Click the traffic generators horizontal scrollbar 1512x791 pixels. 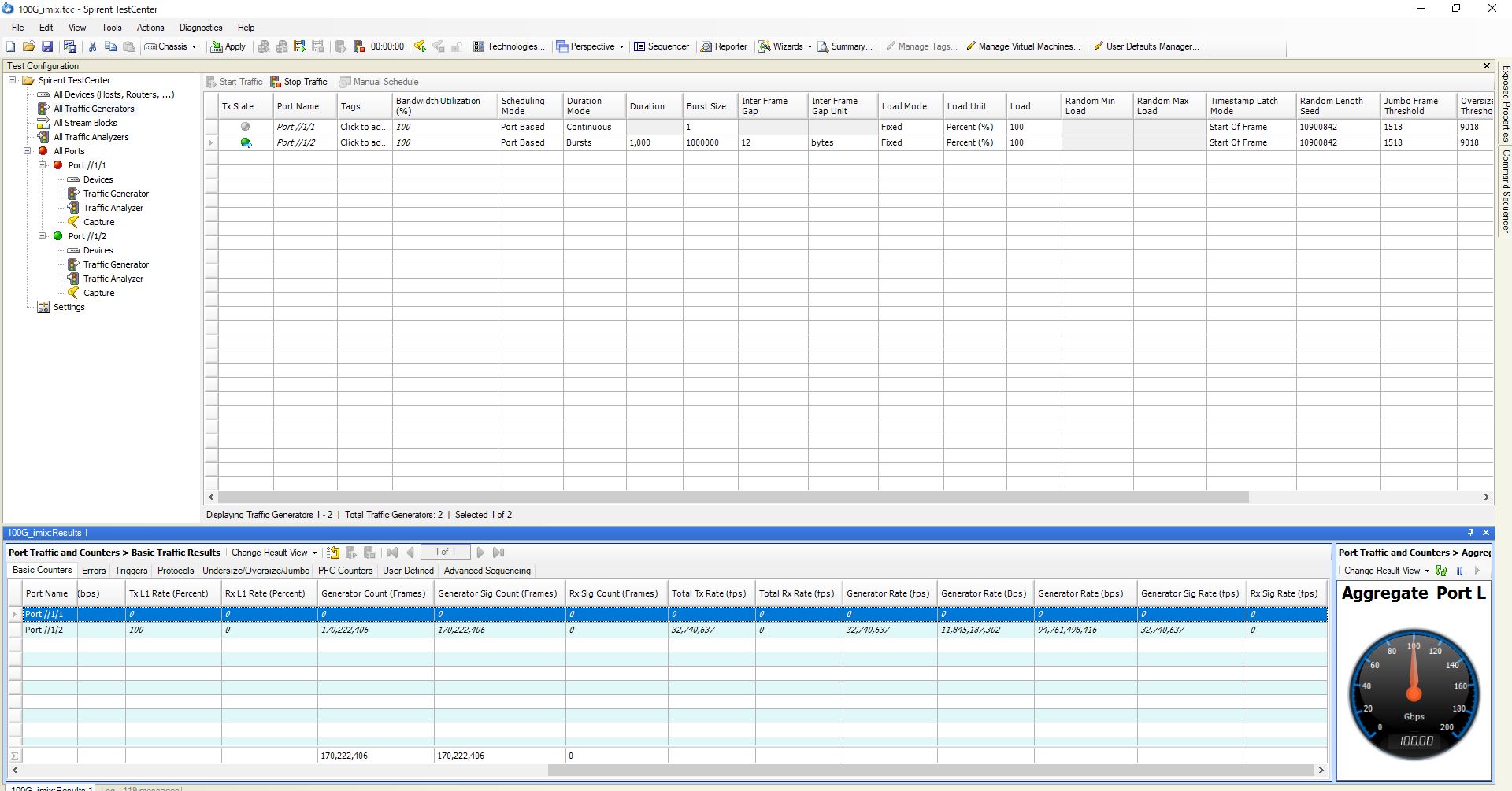[732, 497]
